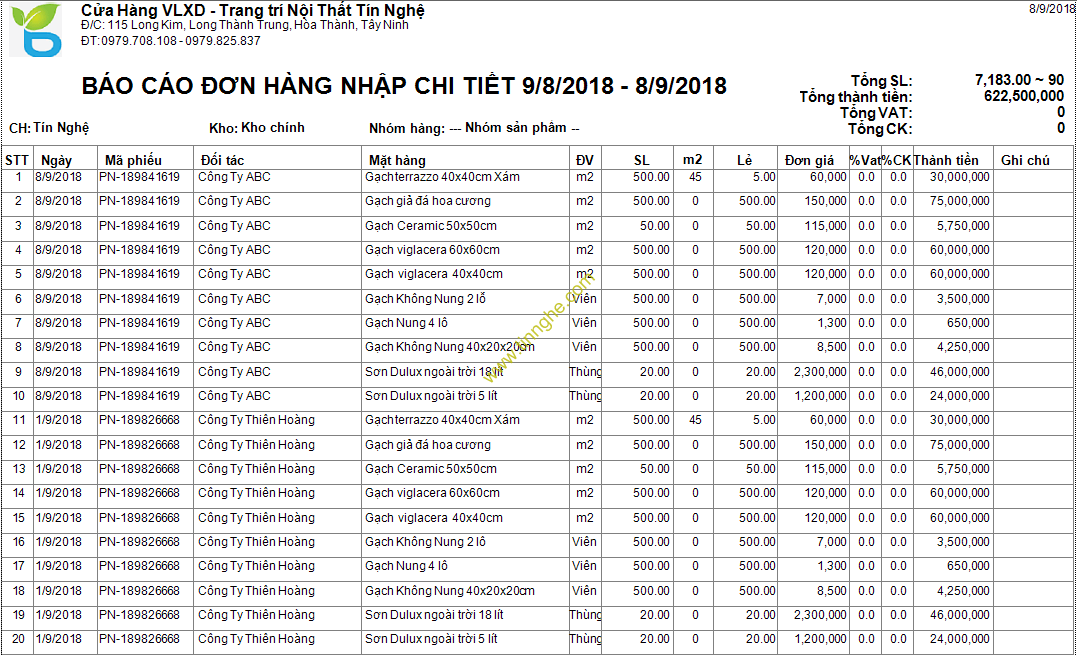The image size is (1077, 655).
Task: Click the 'Đối tác' column header
Action: pyautogui.click(x=223, y=160)
